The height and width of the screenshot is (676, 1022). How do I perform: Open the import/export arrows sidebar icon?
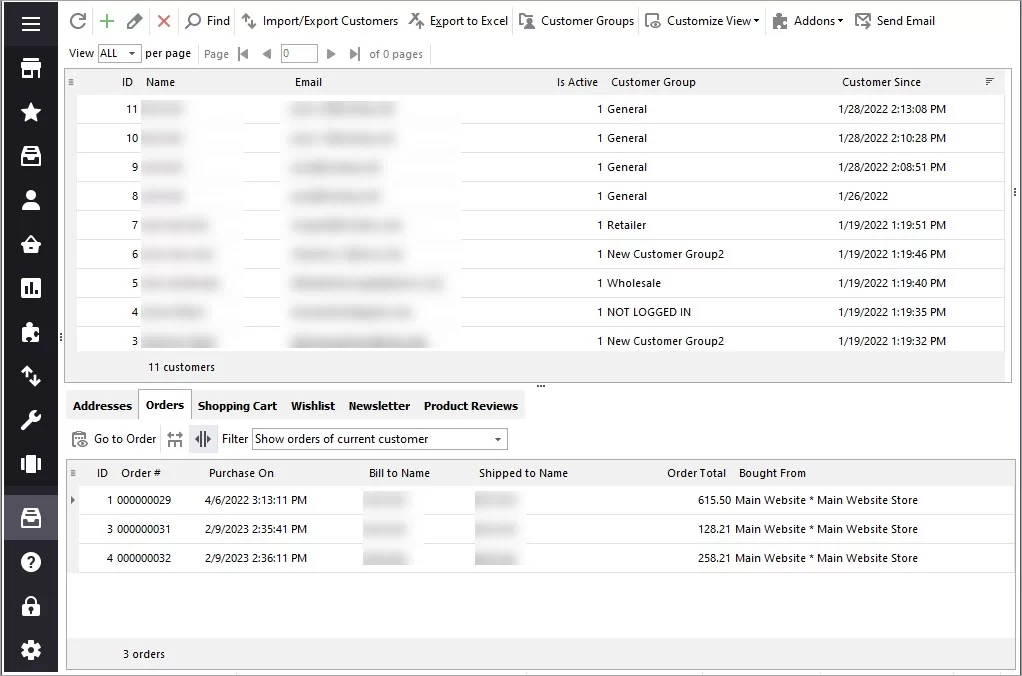click(31, 376)
